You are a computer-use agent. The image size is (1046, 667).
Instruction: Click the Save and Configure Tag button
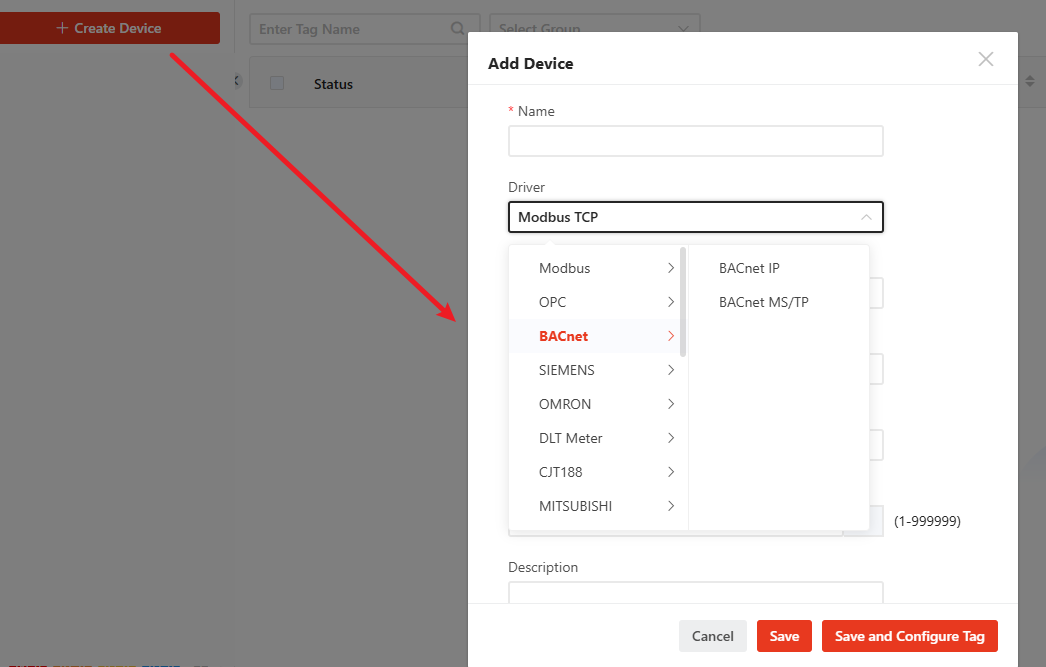909,636
